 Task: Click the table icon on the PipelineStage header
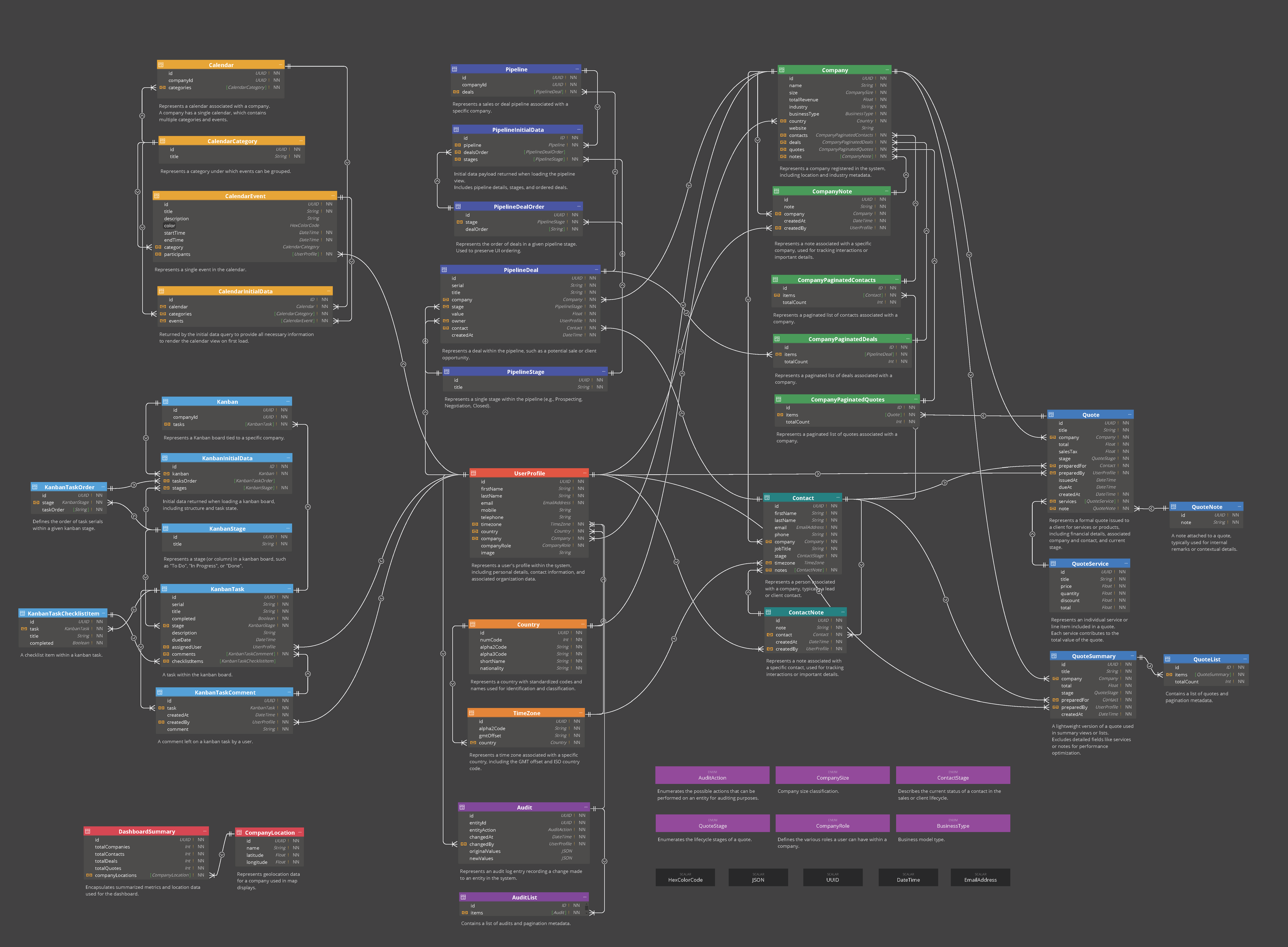446,371
